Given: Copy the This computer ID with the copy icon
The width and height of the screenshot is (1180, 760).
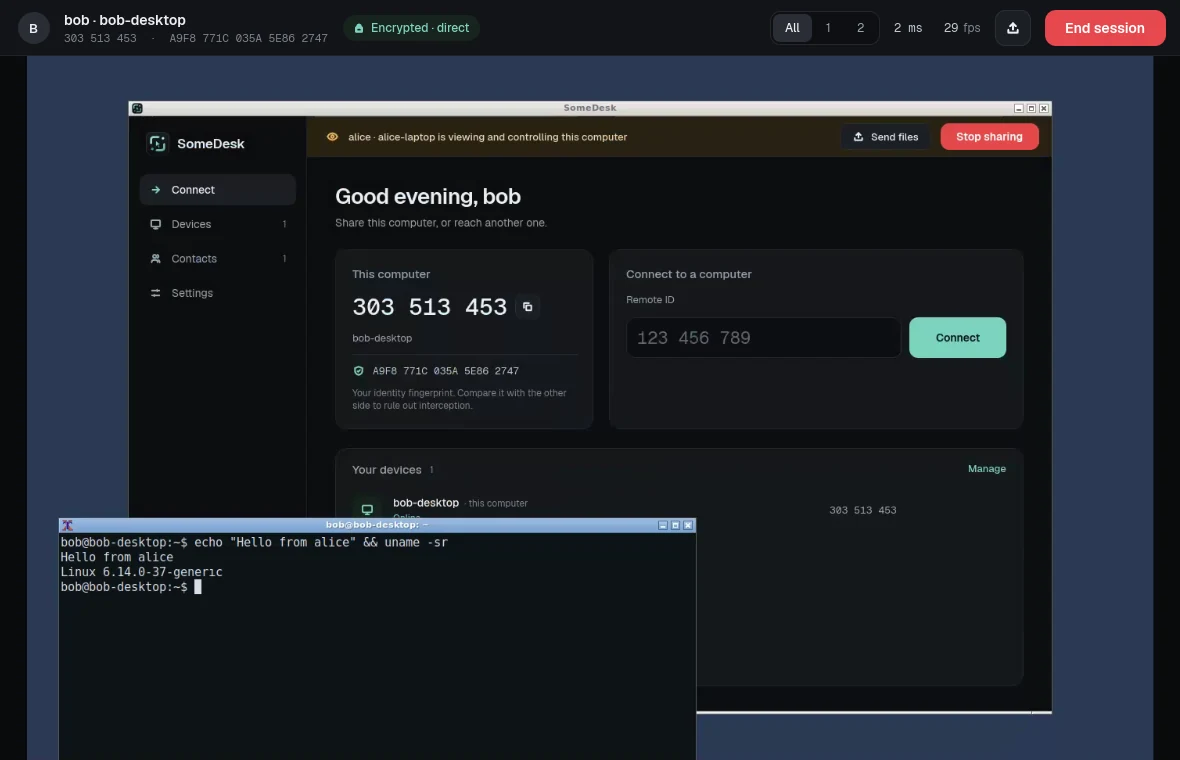Looking at the screenshot, I should [528, 307].
